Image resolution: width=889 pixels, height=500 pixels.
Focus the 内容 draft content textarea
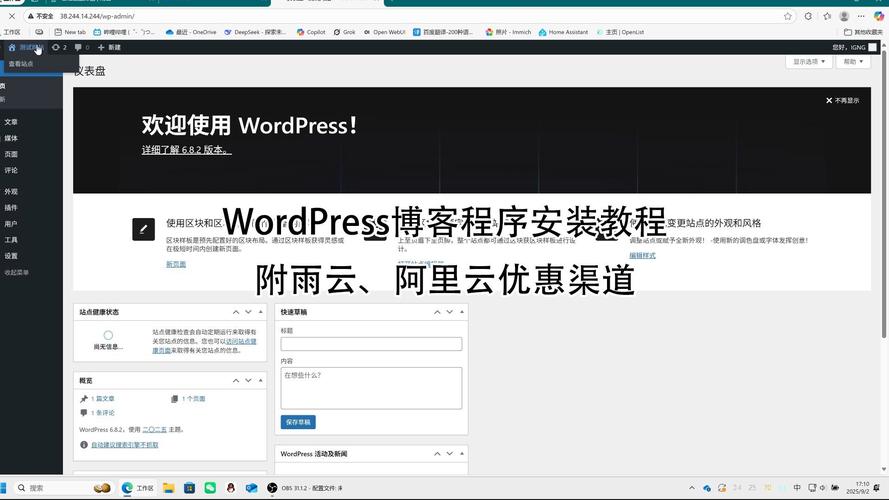(371, 388)
